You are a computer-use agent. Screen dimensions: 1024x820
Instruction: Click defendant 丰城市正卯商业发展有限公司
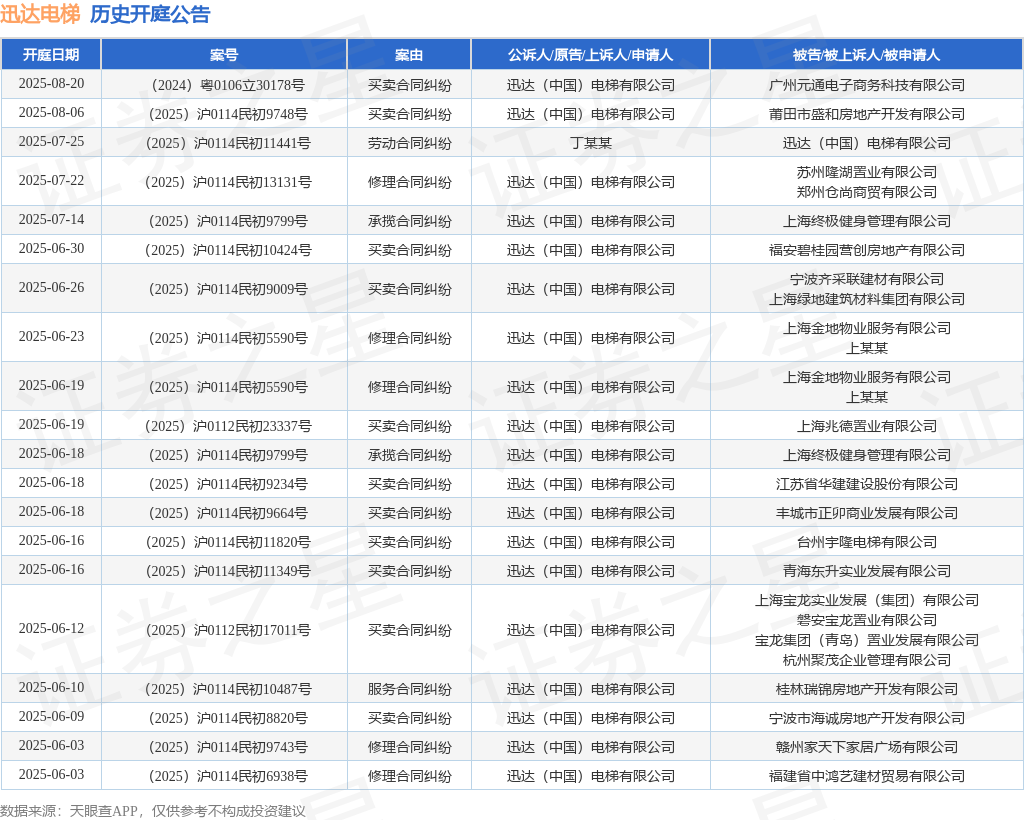[867, 513]
